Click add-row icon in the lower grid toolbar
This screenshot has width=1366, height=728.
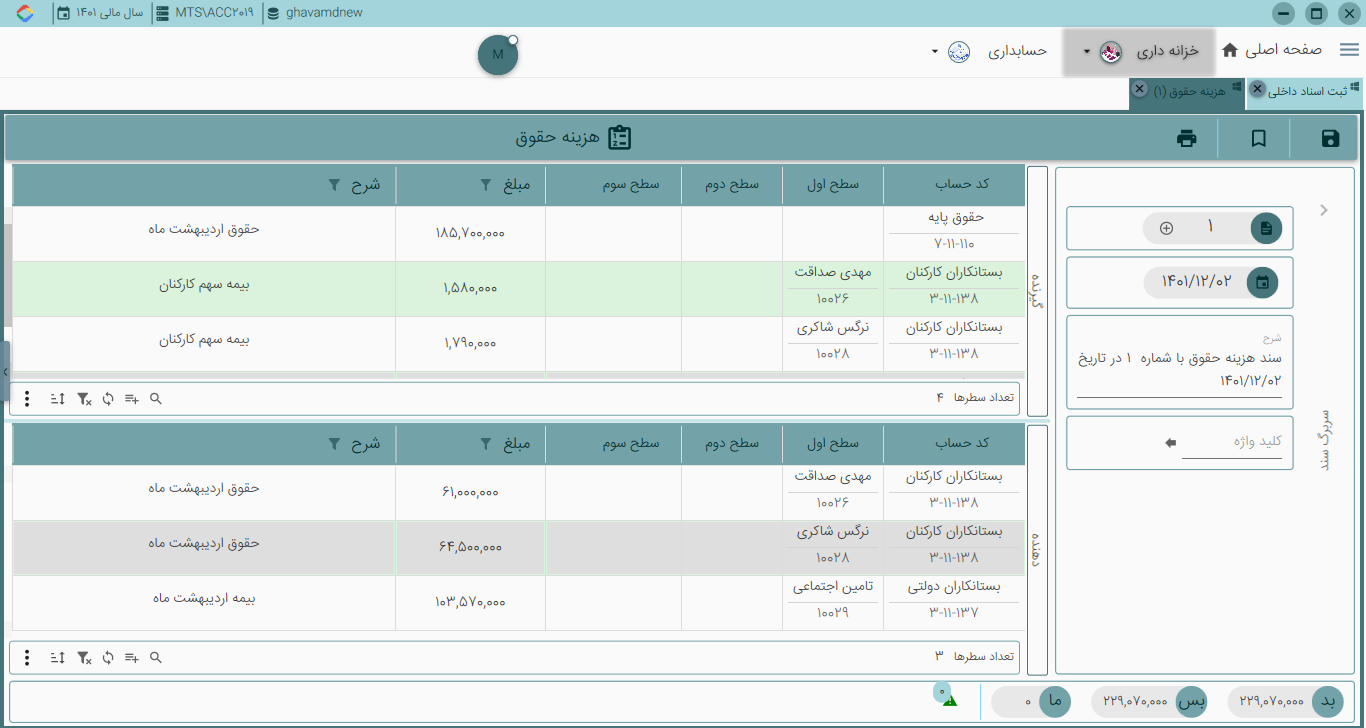(132, 657)
